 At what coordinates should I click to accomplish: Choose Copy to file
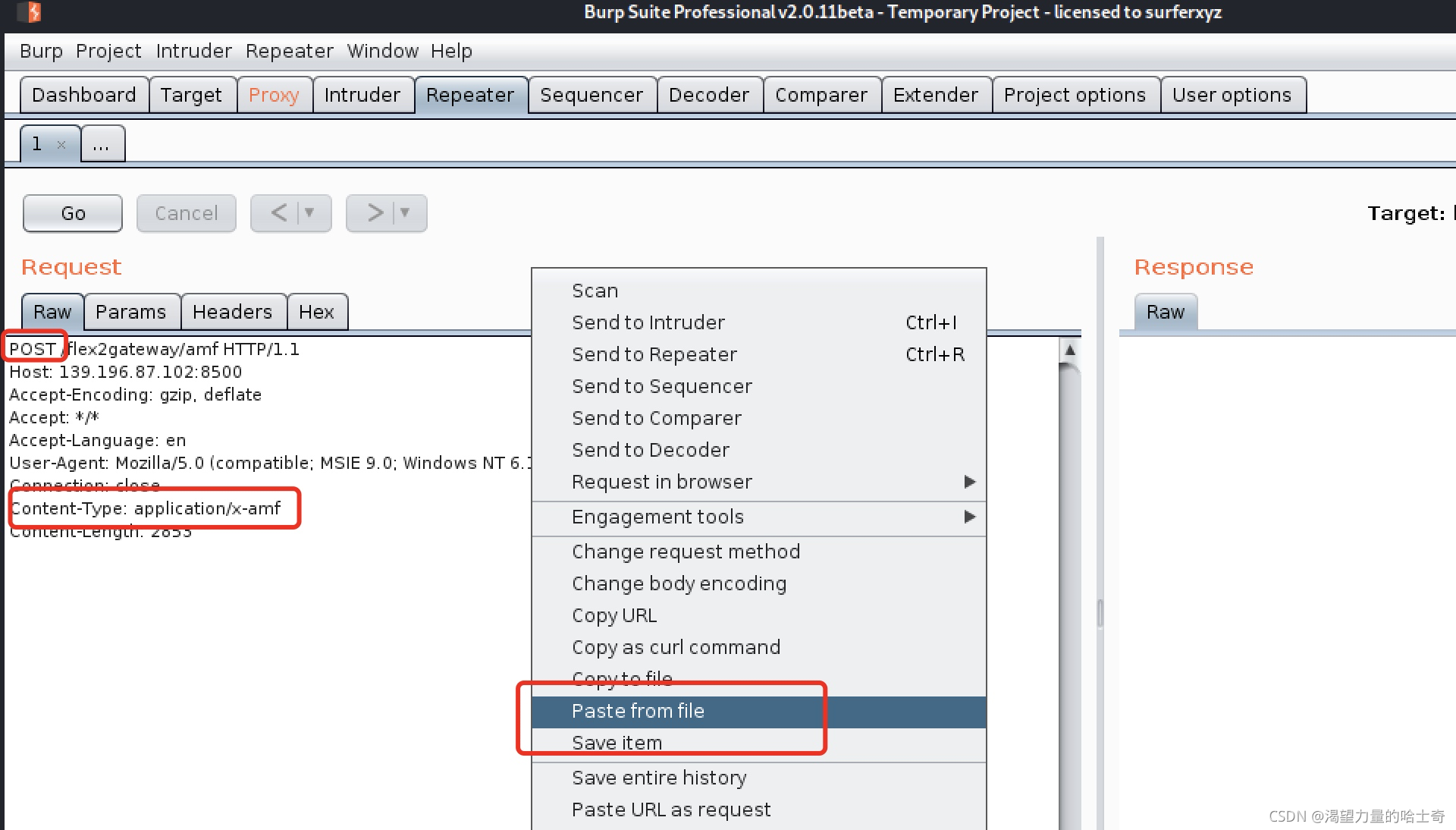pos(758,679)
